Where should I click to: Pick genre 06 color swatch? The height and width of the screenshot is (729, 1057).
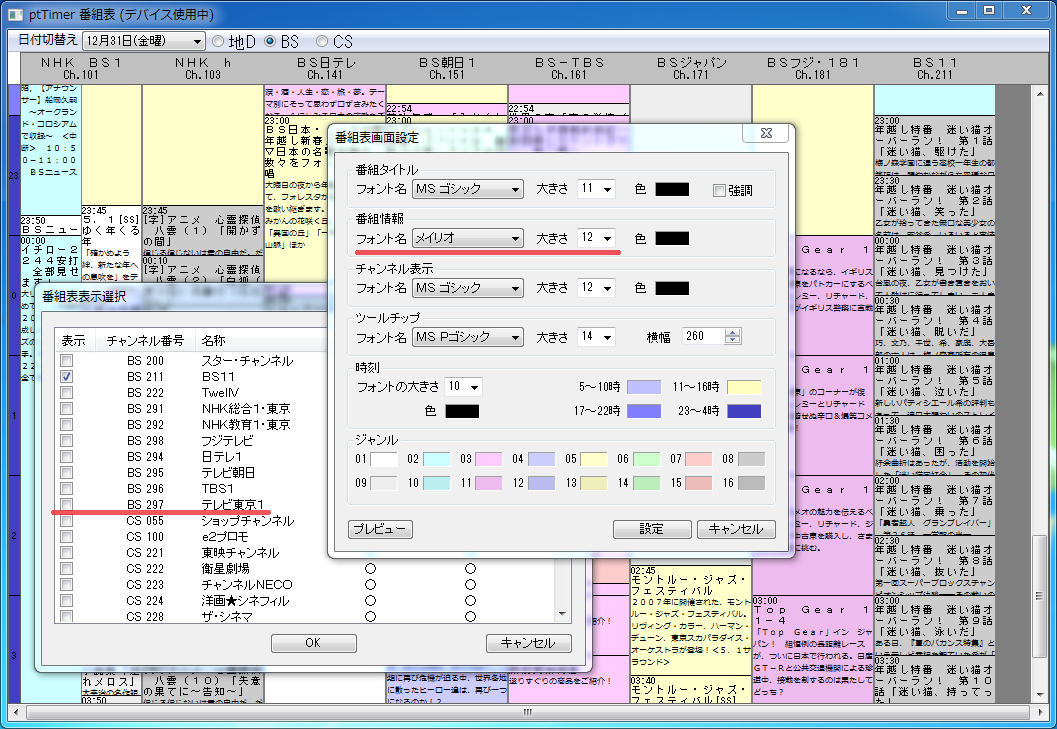coord(646,460)
